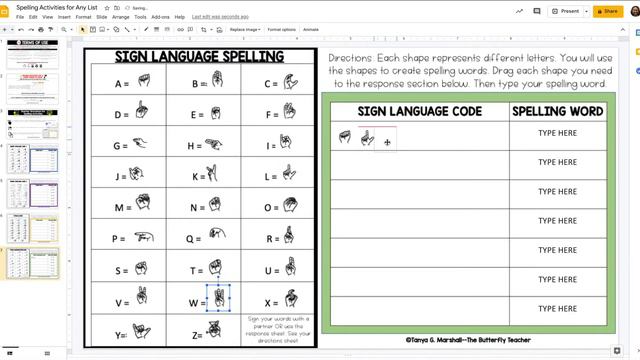Open the Line type dropdown arrow
The height and width of the screenshot is (360, 640).
click(x=134, y=30)
